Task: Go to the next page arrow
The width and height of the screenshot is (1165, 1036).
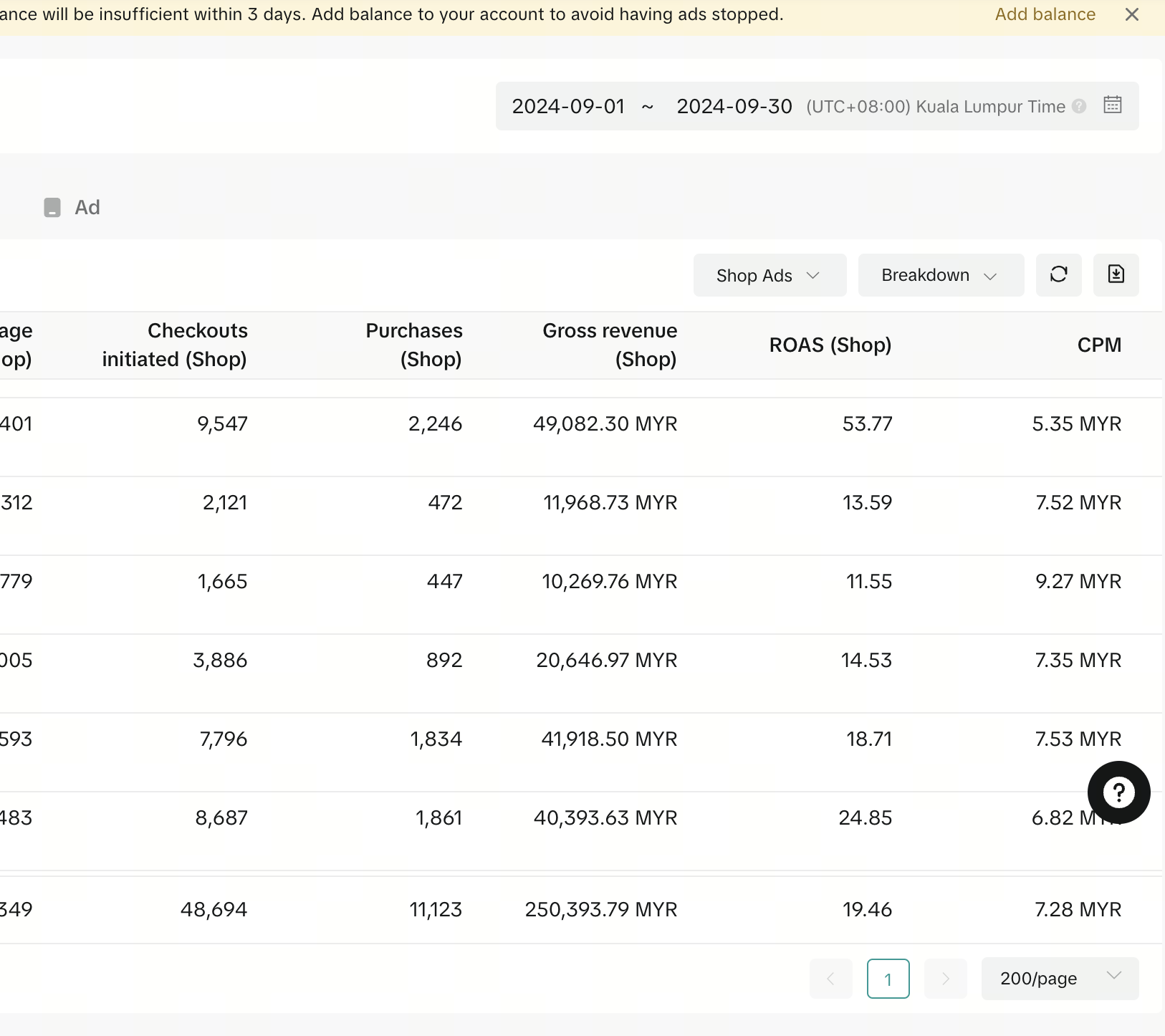Action: pos(945,979)
